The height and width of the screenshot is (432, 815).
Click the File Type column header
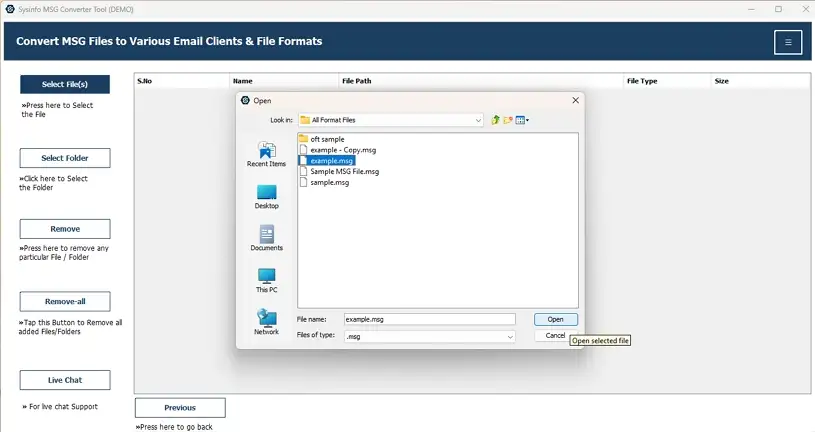667,81
